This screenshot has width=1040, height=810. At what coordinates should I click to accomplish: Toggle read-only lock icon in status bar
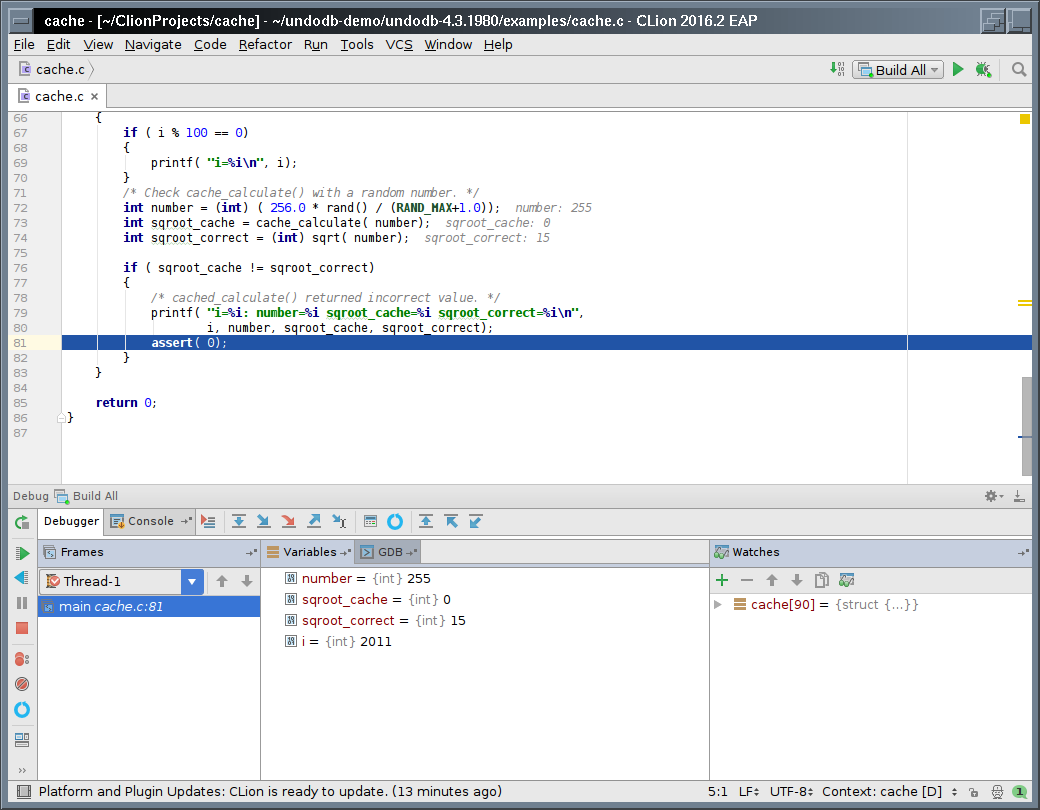click(973, 792)
